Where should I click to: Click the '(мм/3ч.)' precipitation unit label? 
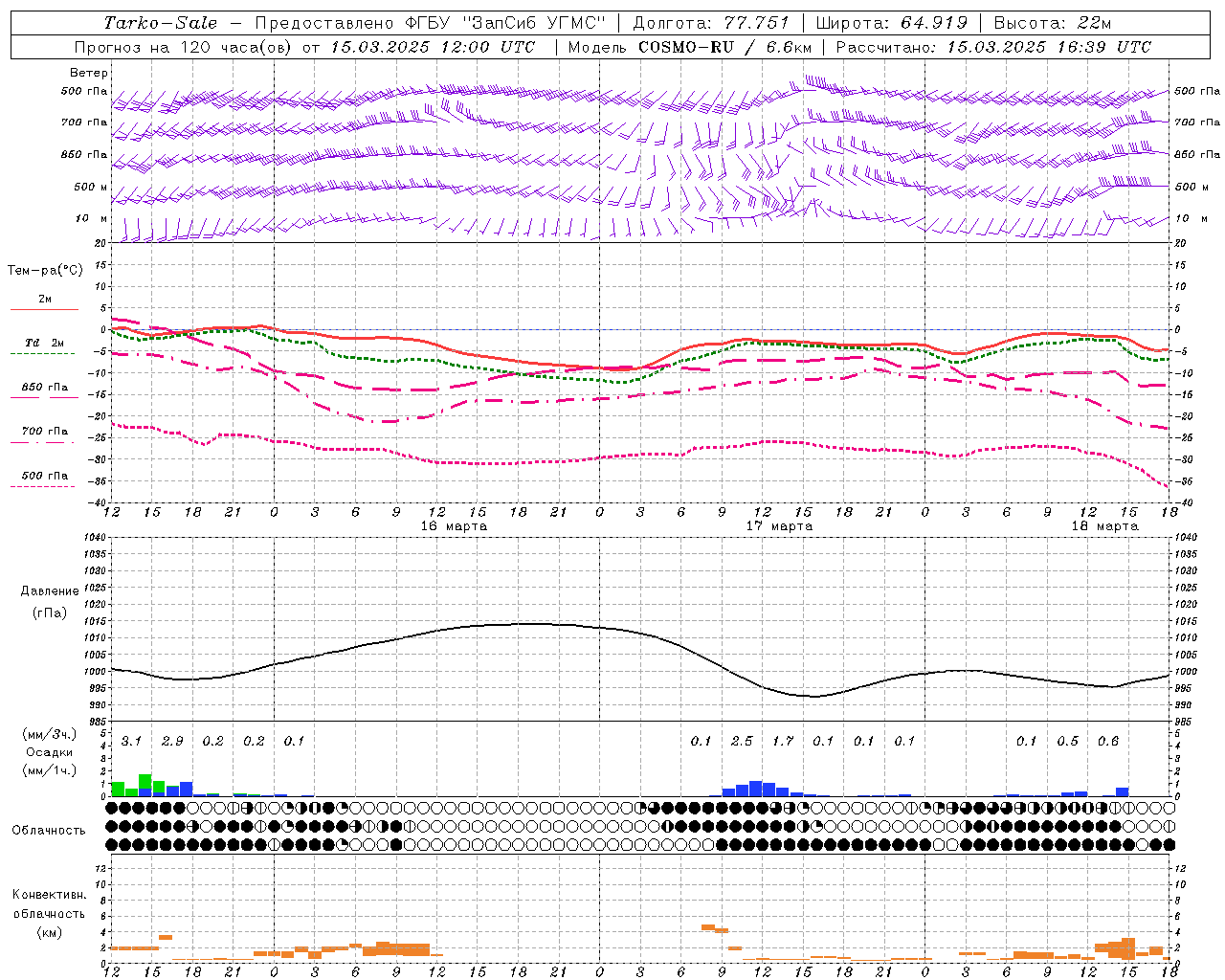point(50,734)
